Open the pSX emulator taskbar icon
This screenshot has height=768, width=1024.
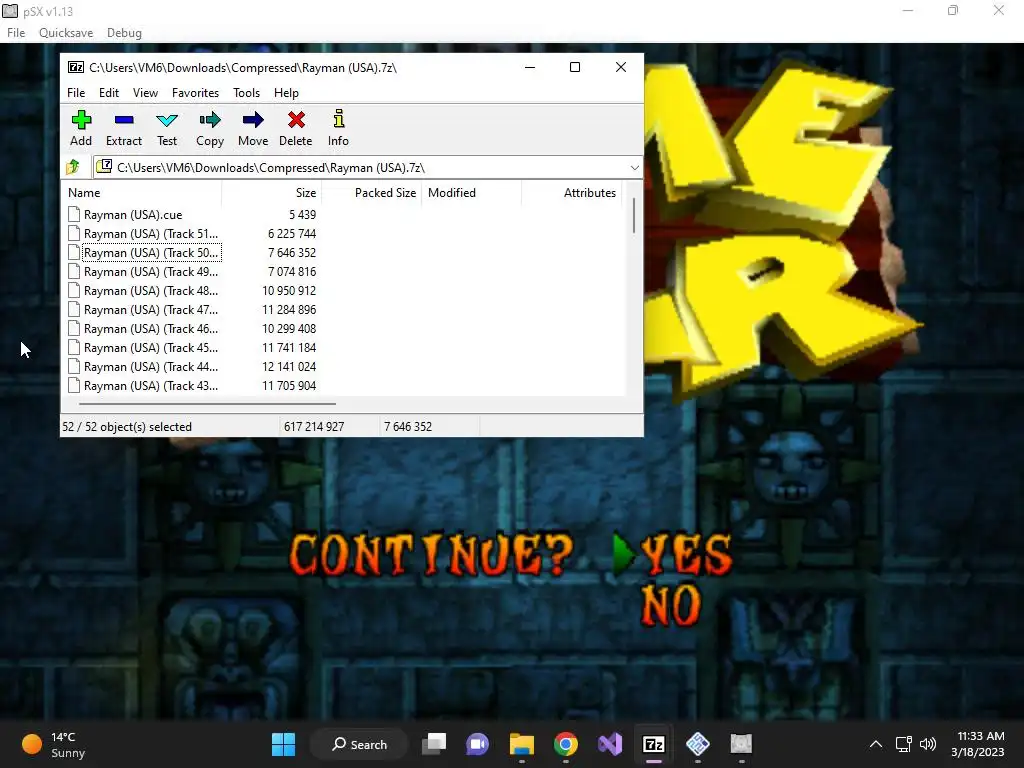pyautogui.click(x=741, y=744)
